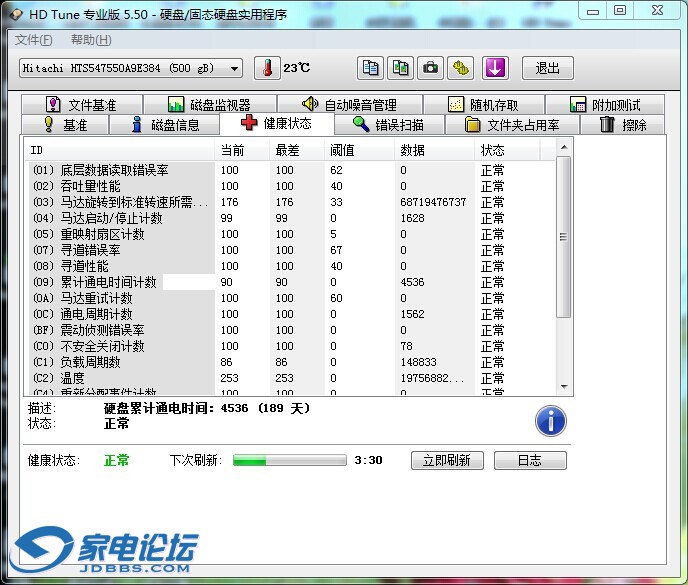Screen dimensions: 688x585
Task: Select the (02) 吞吐量性能 row
Action: click(x=292, y=186)
